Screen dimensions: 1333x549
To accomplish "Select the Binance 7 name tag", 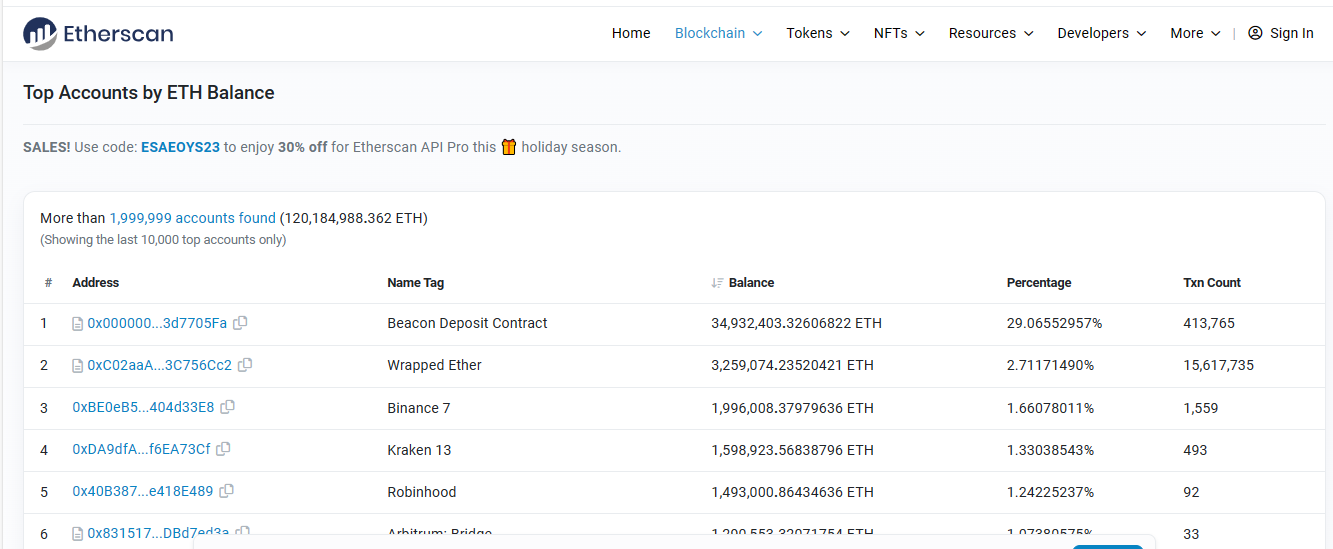I will (x=419, y=407).
